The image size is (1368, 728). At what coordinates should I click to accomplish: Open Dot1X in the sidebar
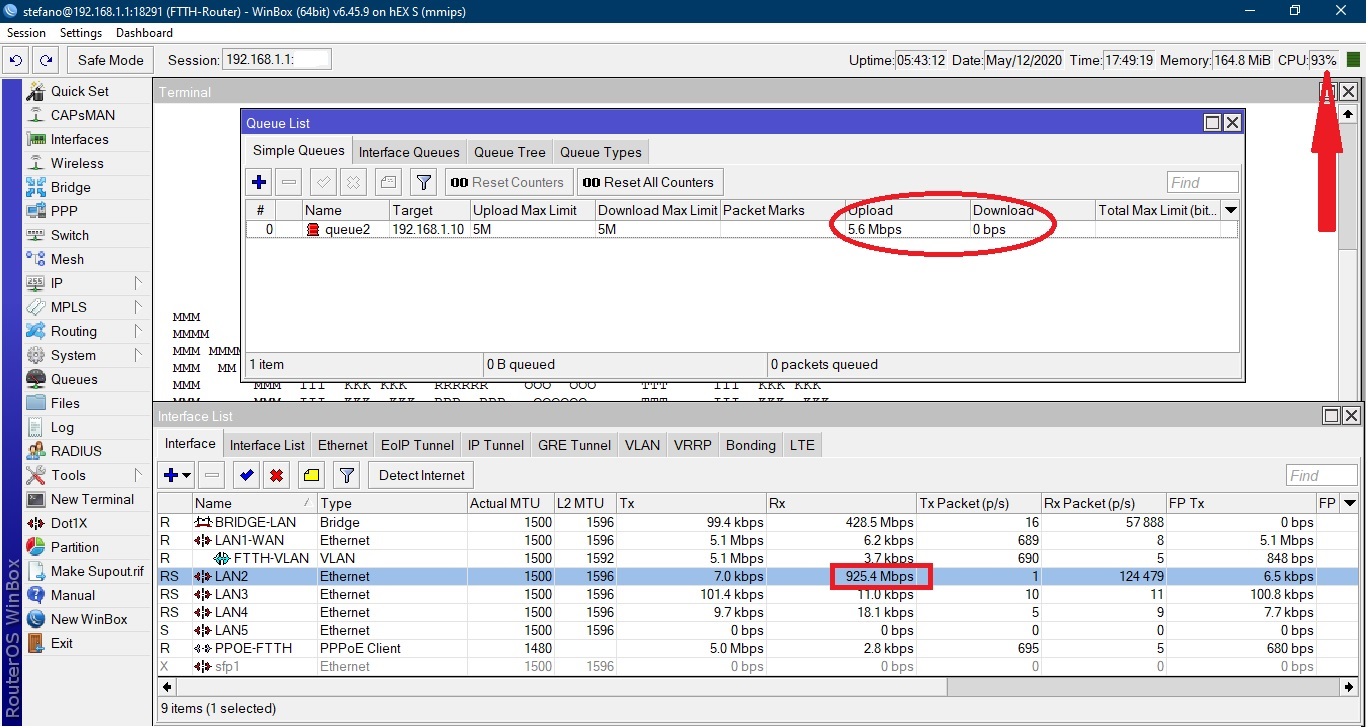coord(70,523)
